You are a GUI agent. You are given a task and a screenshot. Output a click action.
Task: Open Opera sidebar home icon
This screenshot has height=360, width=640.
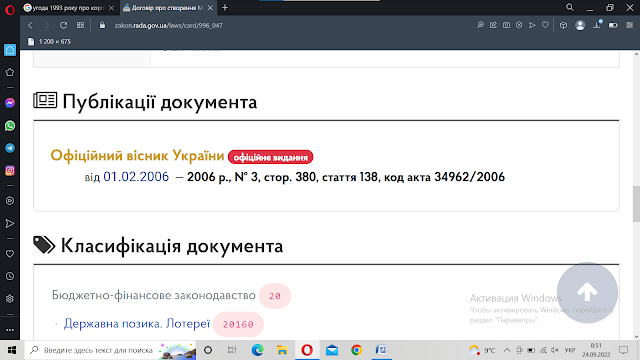10,50
